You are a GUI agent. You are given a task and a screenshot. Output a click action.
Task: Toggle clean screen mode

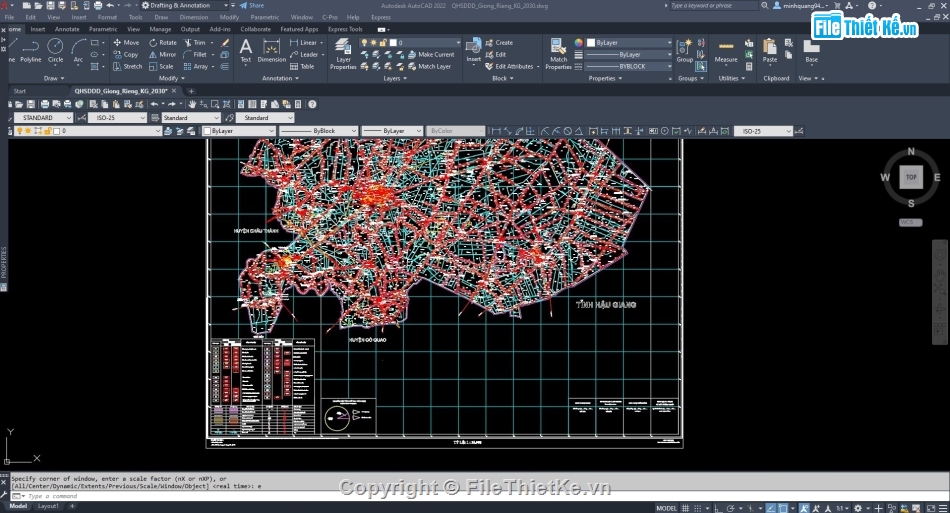click(931, 508)
